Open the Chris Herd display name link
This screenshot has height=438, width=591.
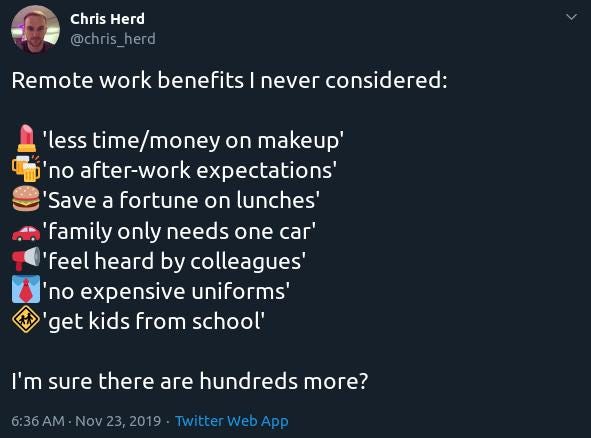tap(107, 19)
